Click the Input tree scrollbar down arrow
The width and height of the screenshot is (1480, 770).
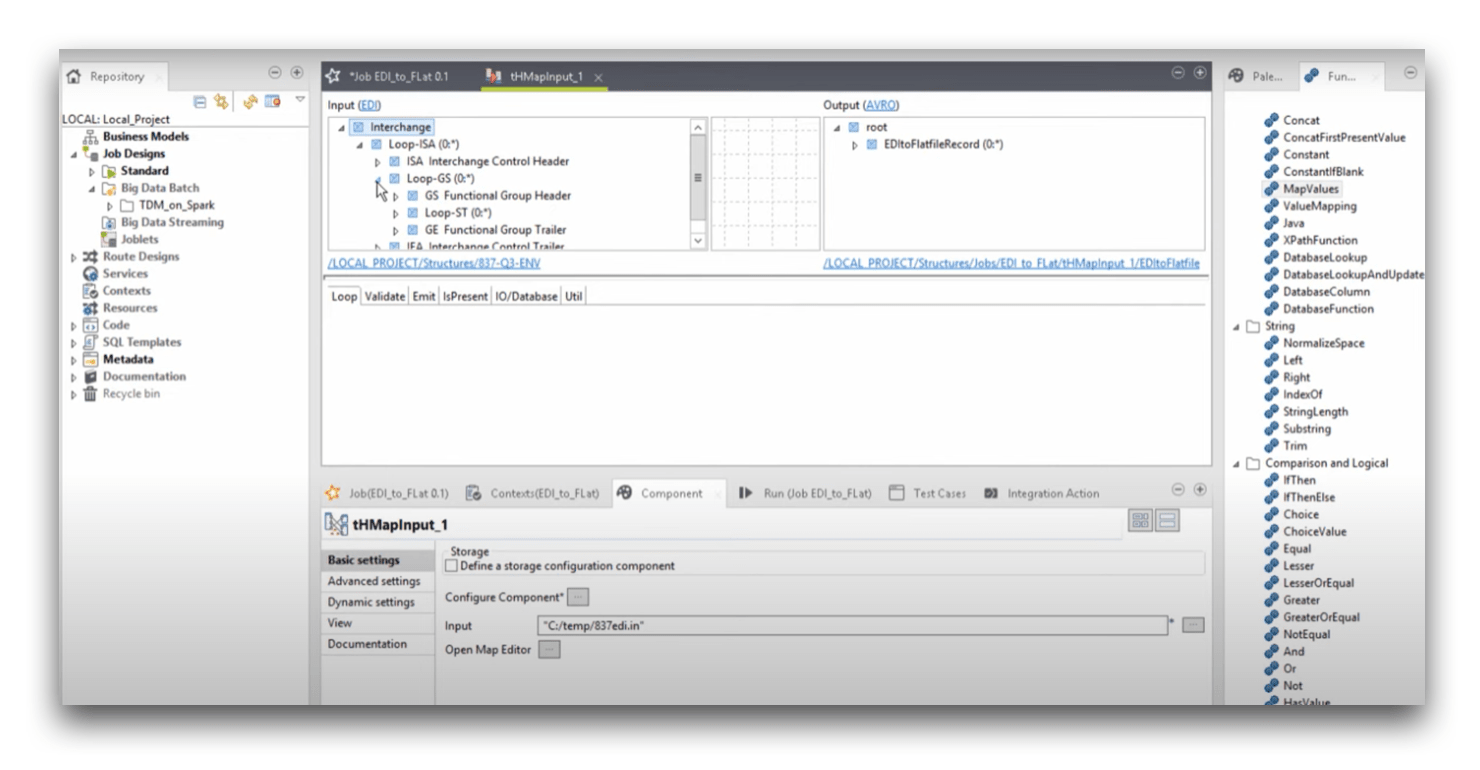[x=698, y=241]
